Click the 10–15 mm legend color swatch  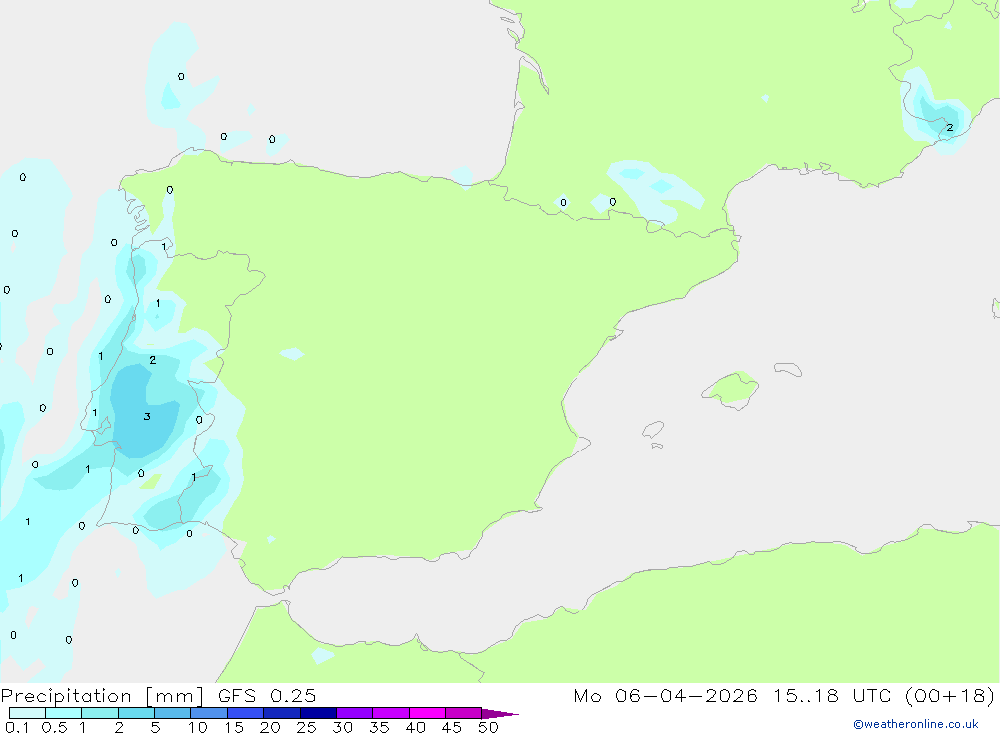pyautogui.click(x=209, y=713)
